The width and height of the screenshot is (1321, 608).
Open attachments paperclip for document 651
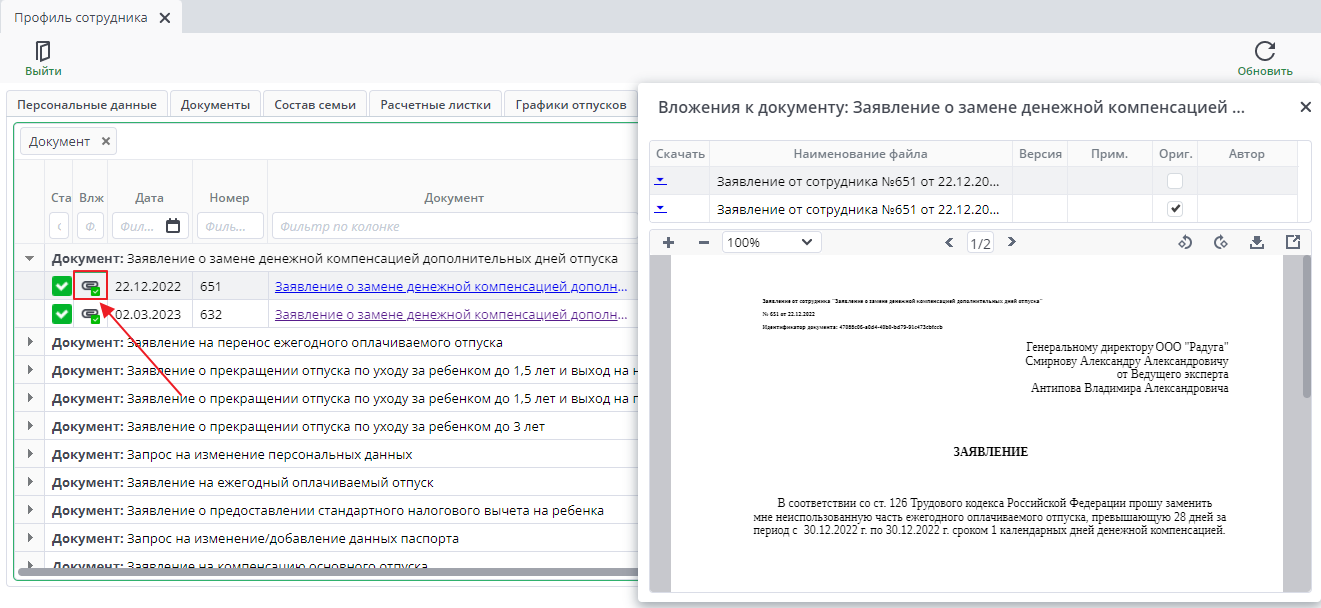point(91,286)
